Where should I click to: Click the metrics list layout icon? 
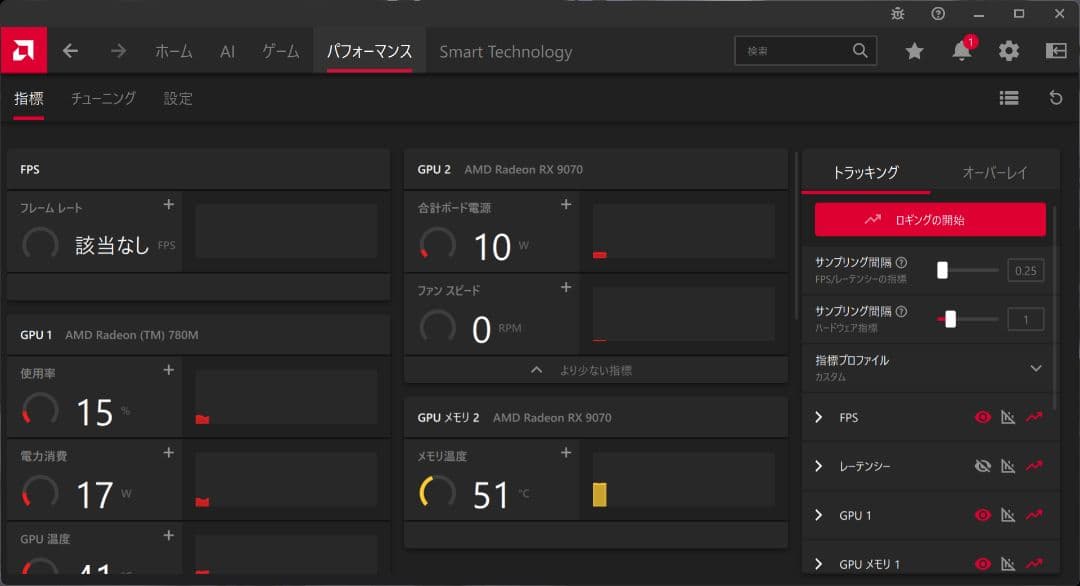pos(1009,98)
